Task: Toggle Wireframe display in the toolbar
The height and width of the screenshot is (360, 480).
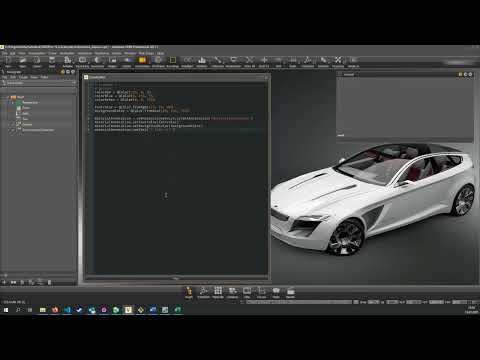Action: pos(158,60)
